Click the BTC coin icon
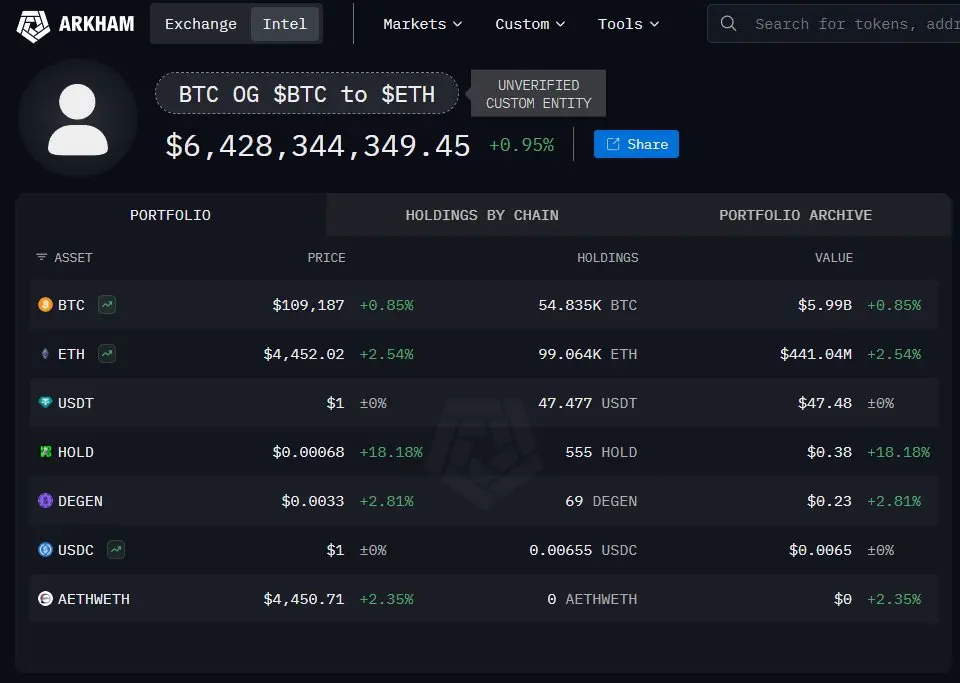 point(45,305)
